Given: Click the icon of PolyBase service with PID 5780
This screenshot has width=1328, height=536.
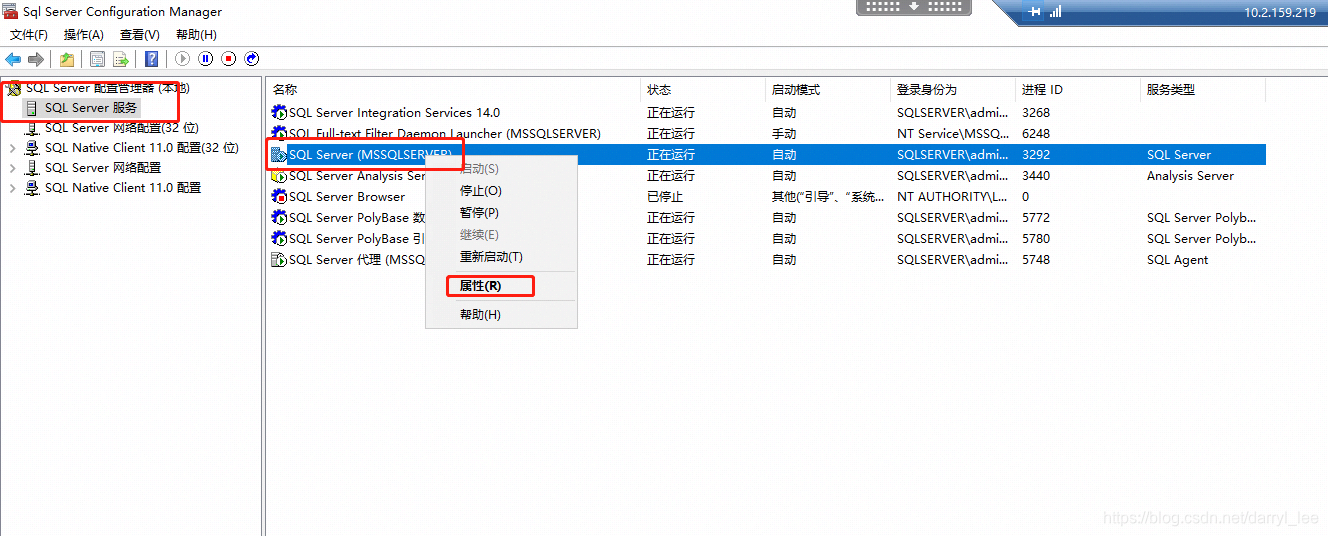Looking at the screenshot, I should pyautogui.click(x=279, y=239).
